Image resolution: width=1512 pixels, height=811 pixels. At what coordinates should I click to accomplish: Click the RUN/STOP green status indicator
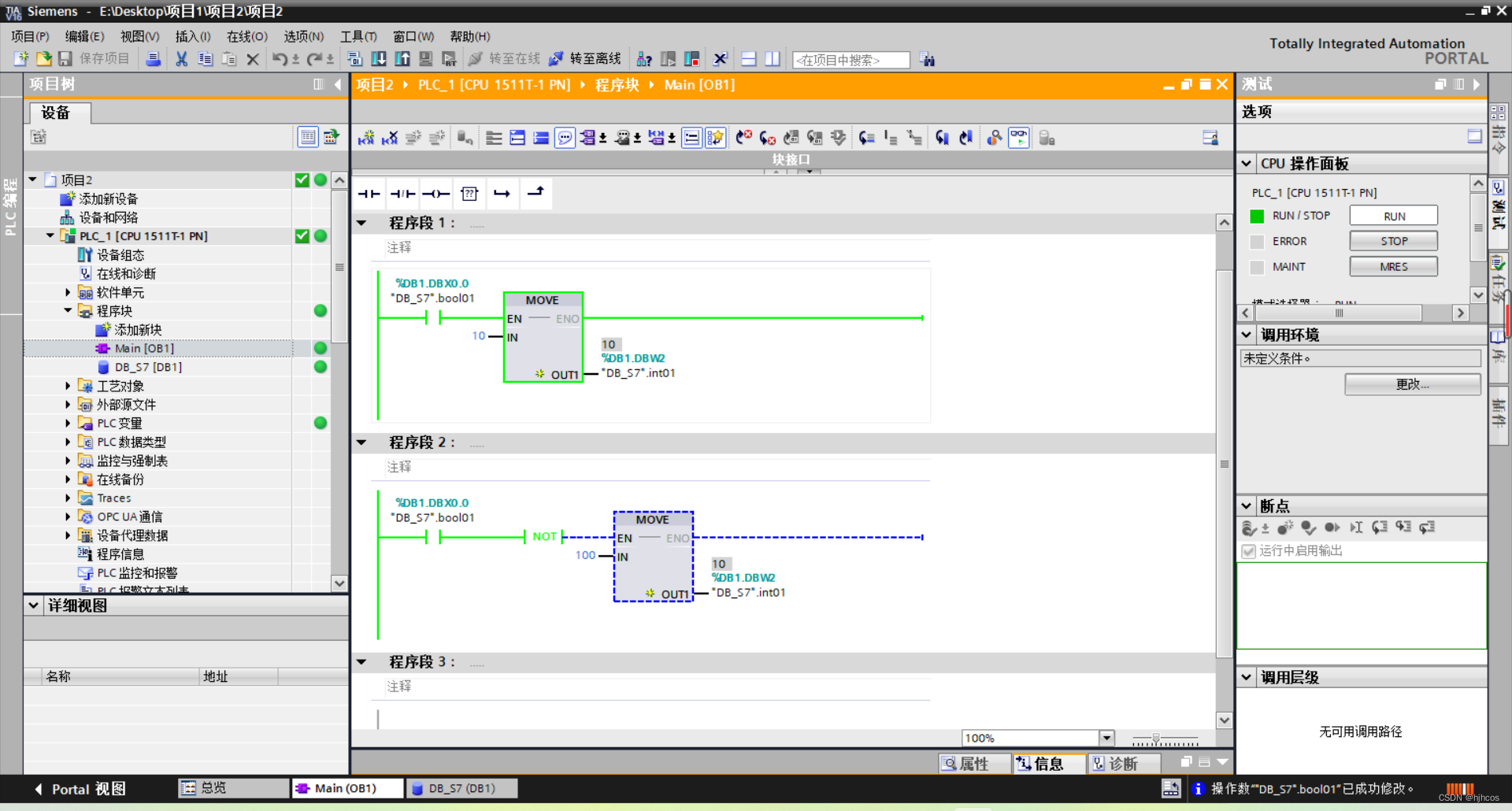pos(1257,217)
